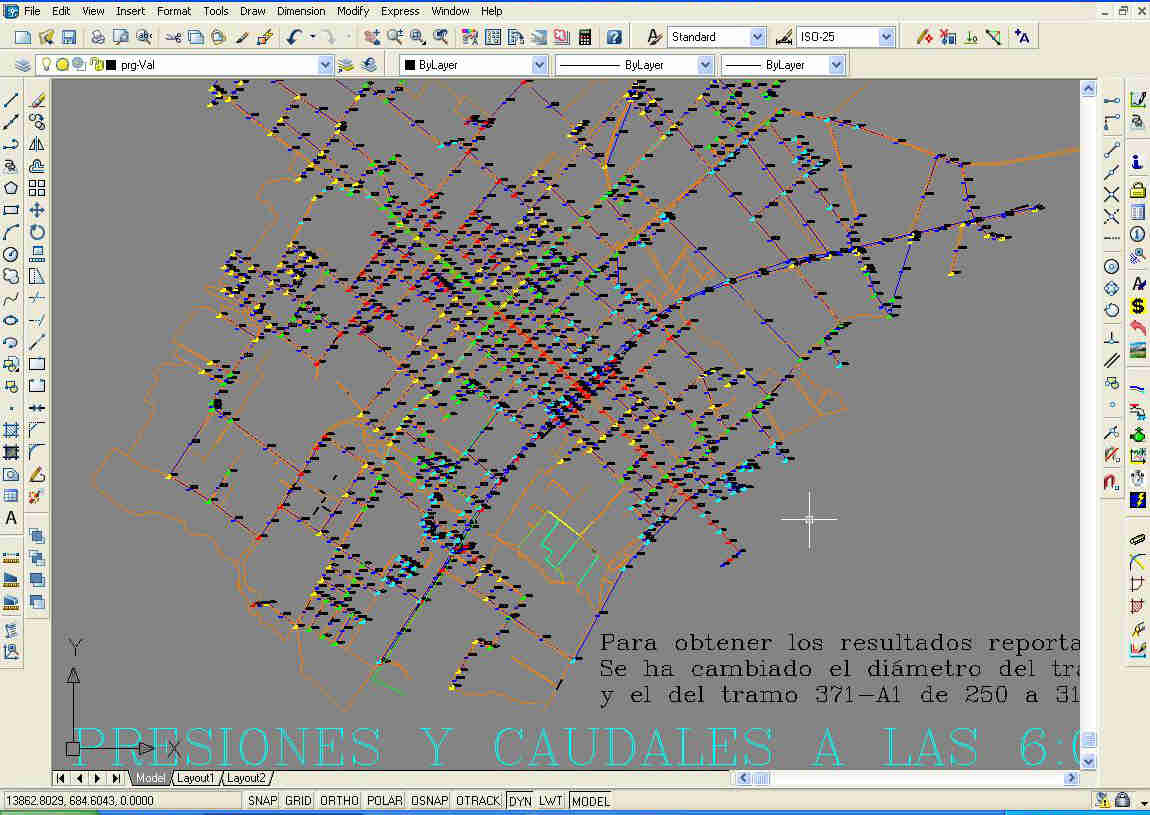Choose the Circle drawing tool
Viewport: 1150px width, 815px height.
click(x=12, y=254)
